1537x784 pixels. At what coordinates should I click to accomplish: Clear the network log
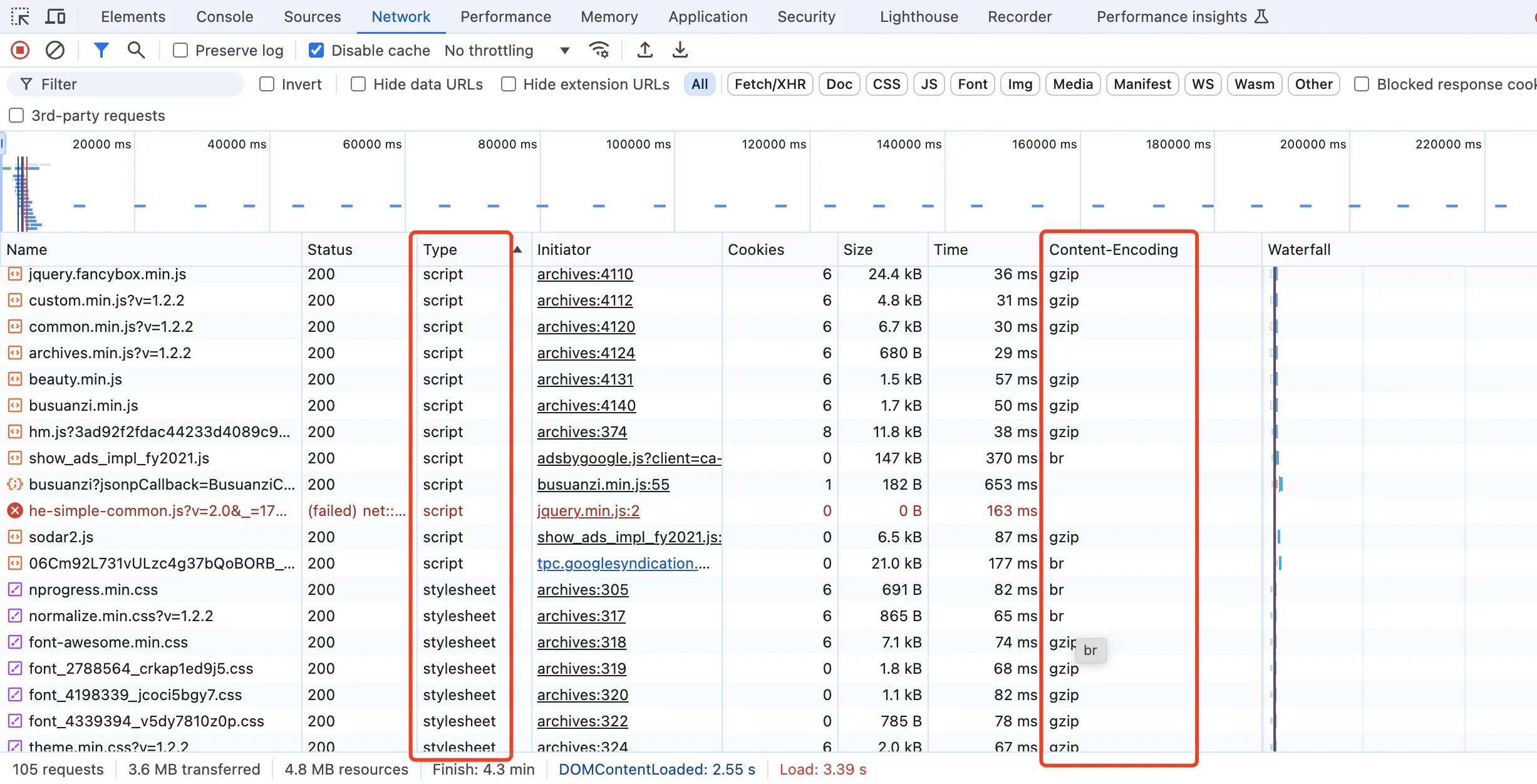coord(55,50)
